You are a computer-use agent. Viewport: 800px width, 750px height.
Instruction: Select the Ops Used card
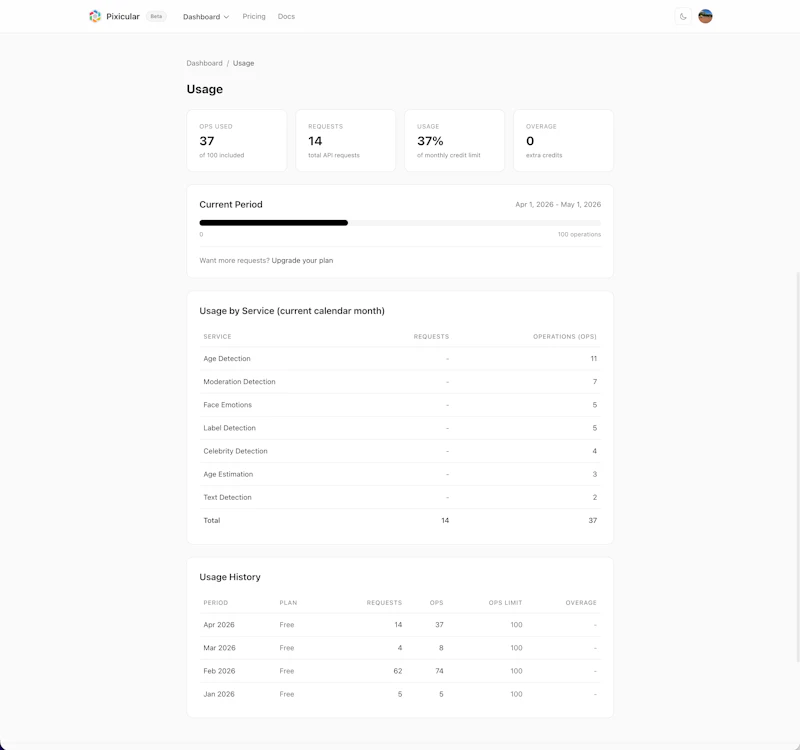pos(237,140)
